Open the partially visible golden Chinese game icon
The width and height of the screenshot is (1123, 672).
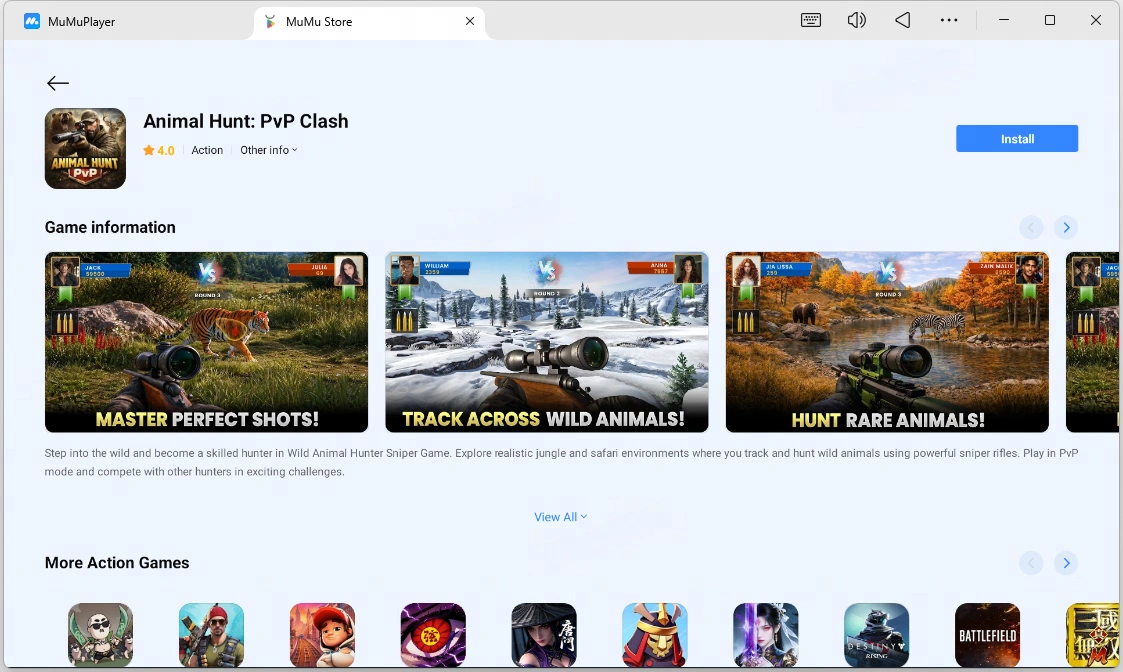click(1092, 635)
